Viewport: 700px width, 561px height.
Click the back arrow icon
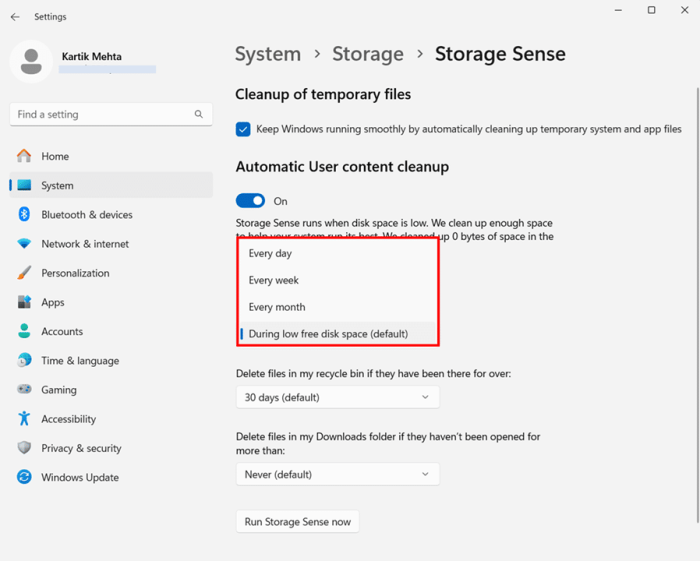[15, 17]
